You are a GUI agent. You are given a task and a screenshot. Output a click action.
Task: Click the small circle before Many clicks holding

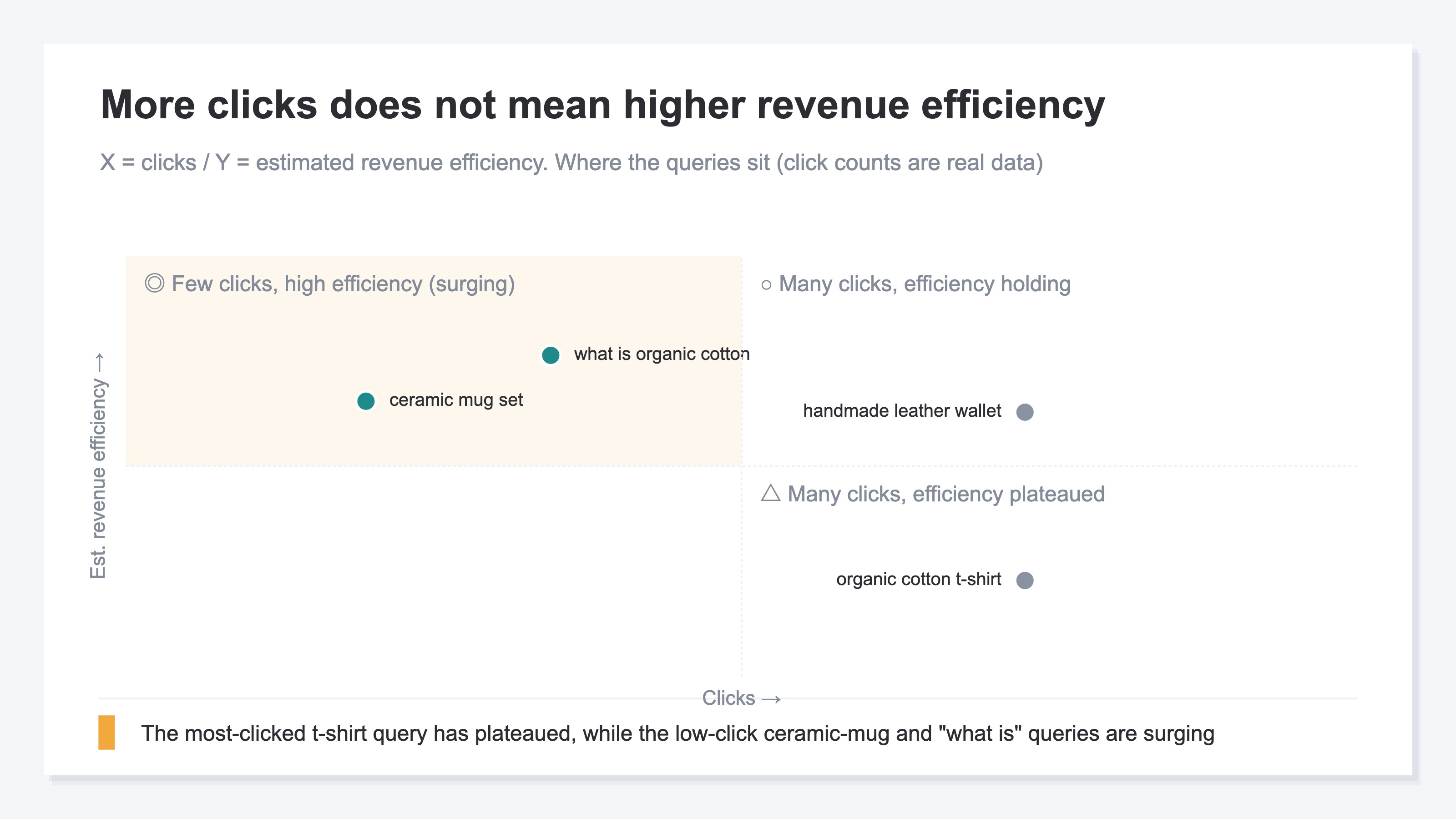[x=766, y=285]
